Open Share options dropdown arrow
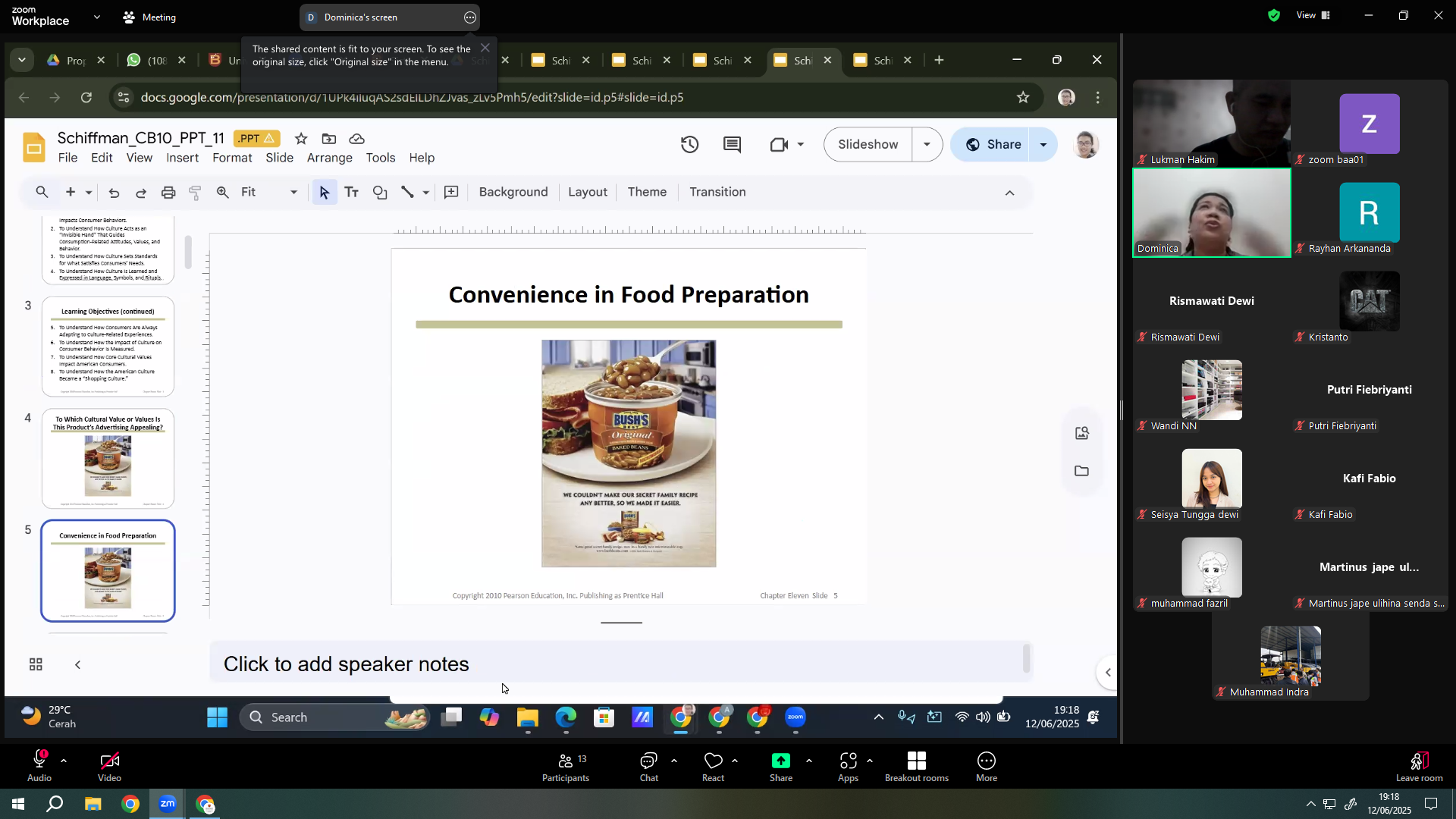 (x=1043, y=145)
